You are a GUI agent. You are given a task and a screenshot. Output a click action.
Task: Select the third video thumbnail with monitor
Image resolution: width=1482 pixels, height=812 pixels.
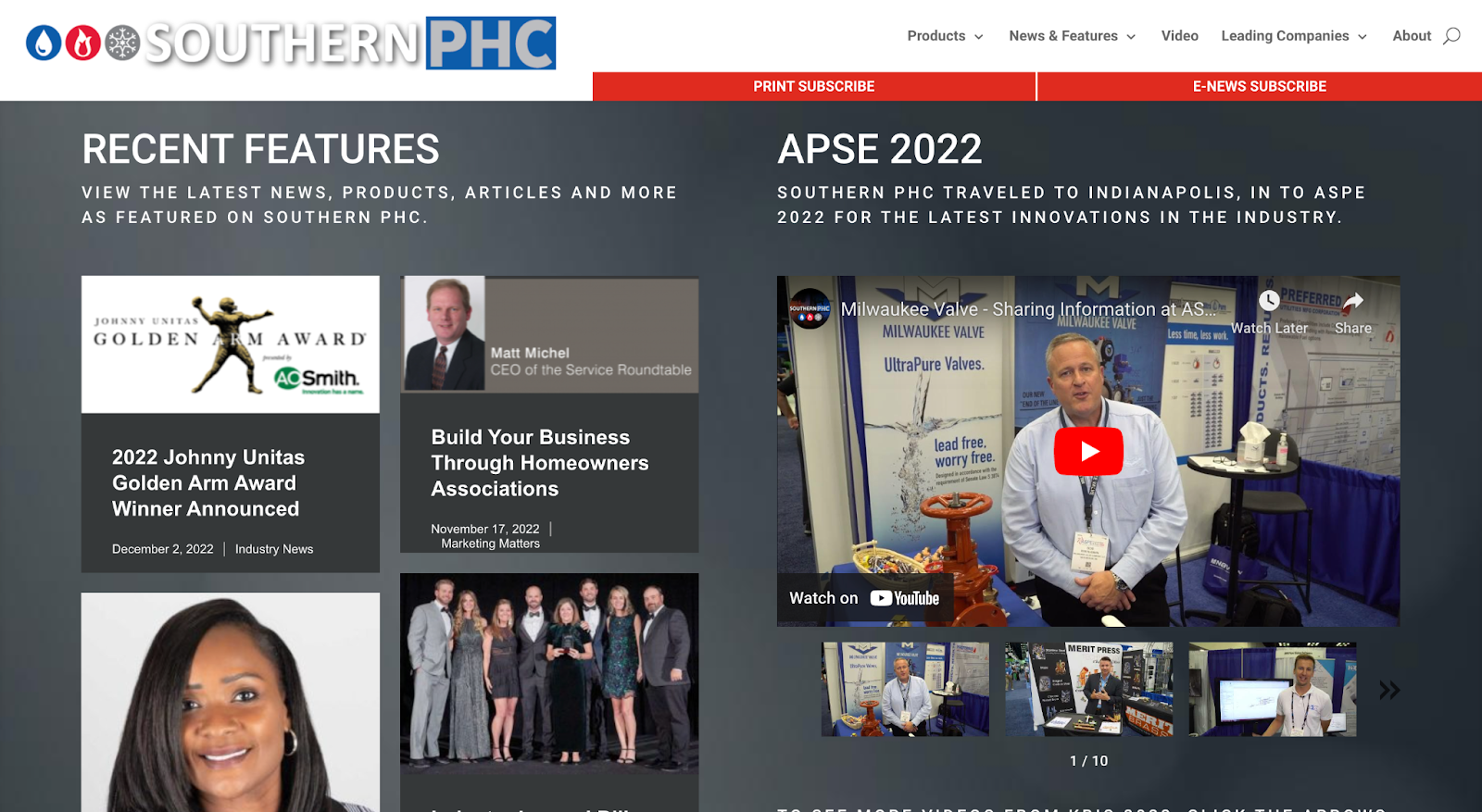click(x=1273, y=690)
